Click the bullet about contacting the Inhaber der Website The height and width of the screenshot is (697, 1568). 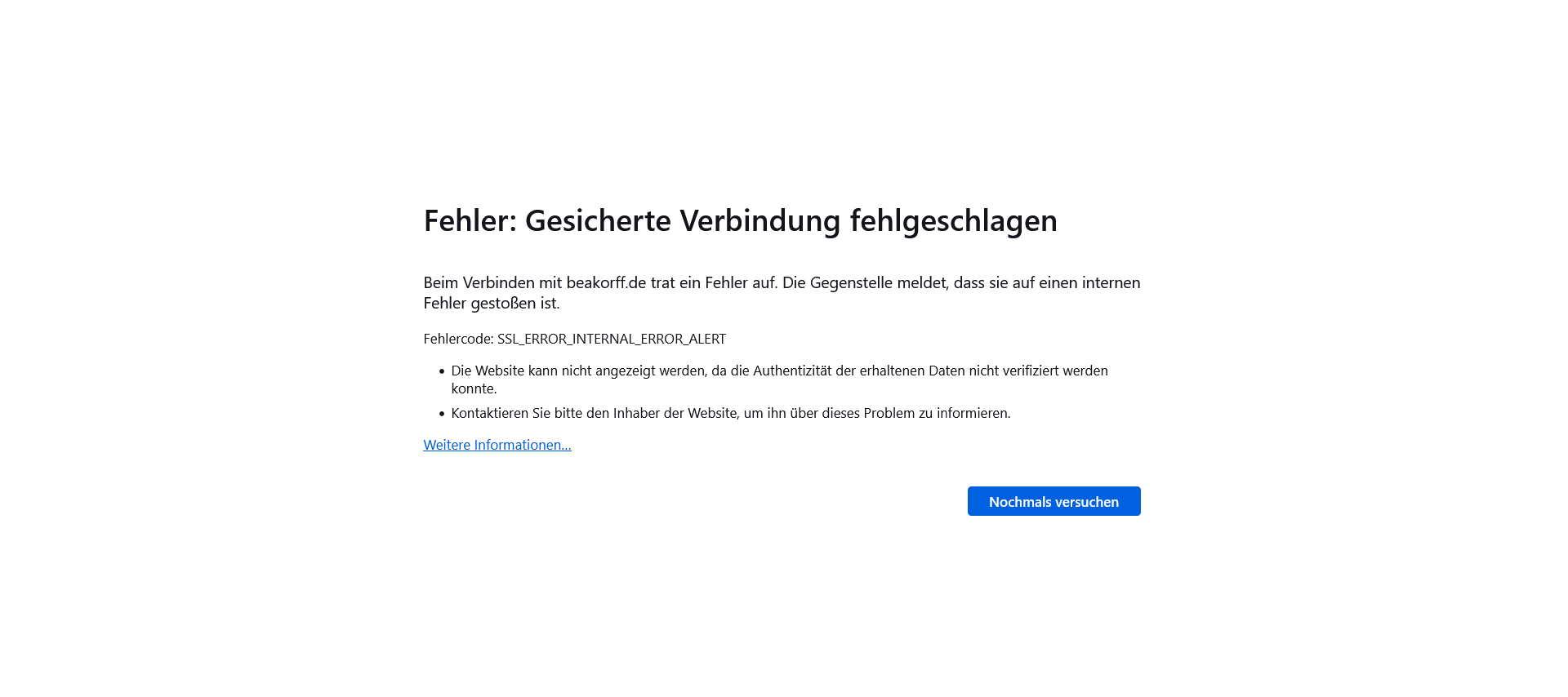click(x=731, y=413)
